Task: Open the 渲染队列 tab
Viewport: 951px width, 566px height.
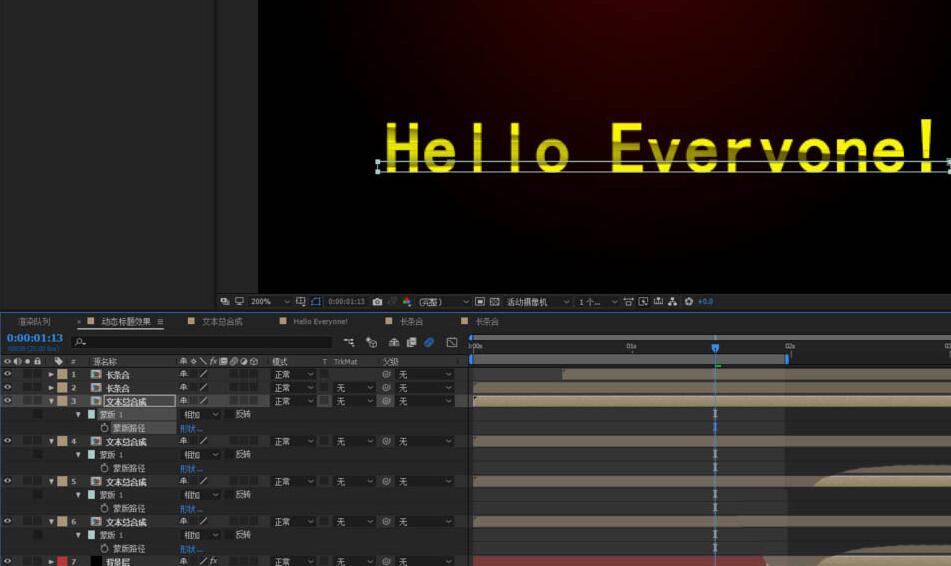Action: pos(34,322)
